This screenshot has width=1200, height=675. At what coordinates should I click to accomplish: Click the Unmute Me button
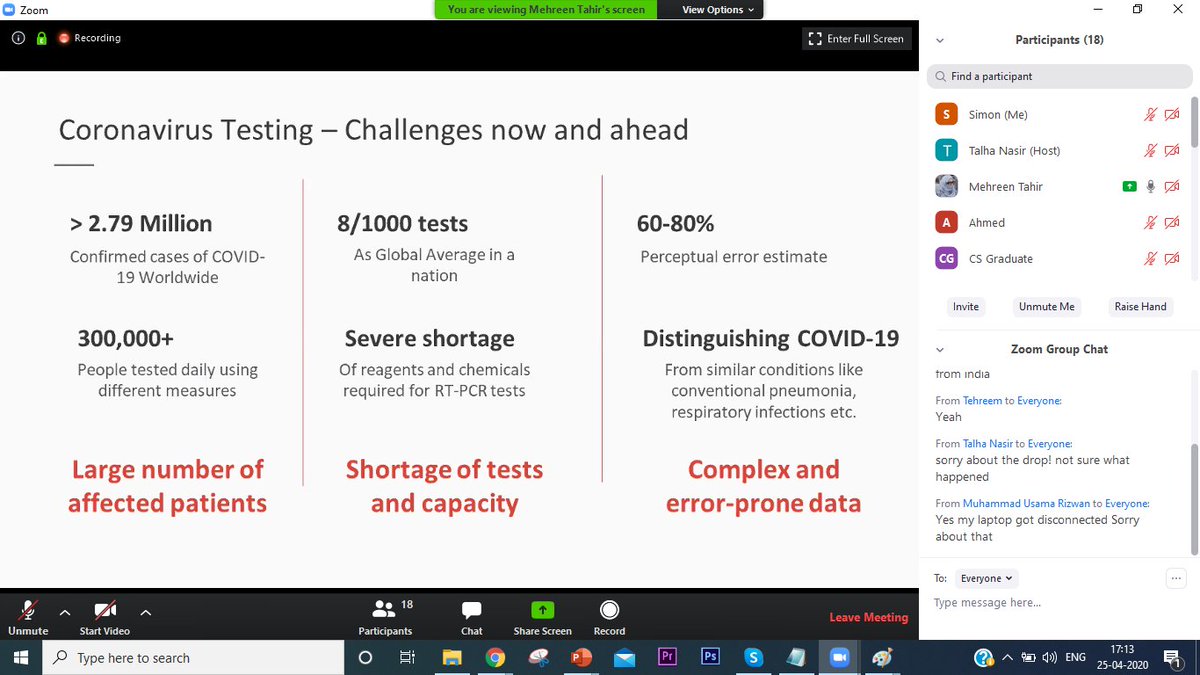click(1046, 306)
